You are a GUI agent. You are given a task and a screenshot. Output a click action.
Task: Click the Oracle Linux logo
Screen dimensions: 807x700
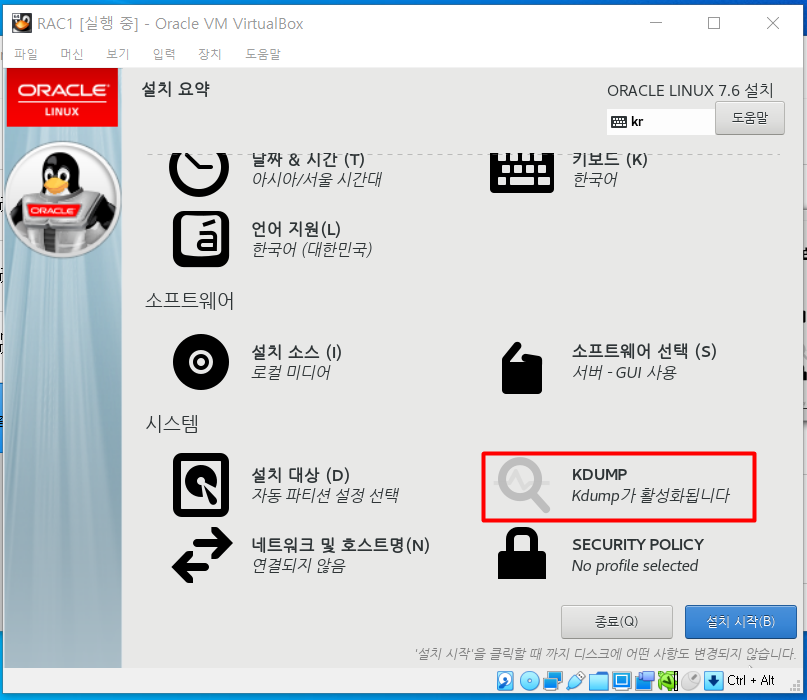coord(62,98)
